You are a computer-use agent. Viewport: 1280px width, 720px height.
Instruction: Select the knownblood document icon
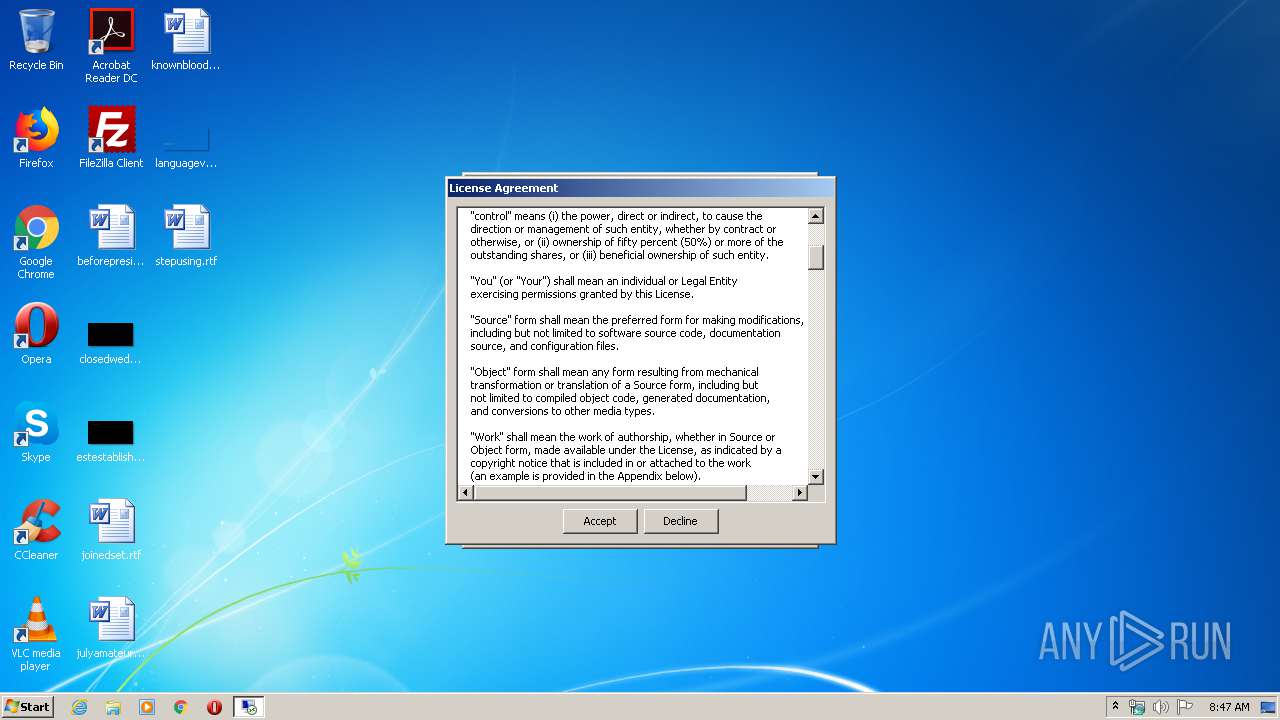[x=186, y=40]
